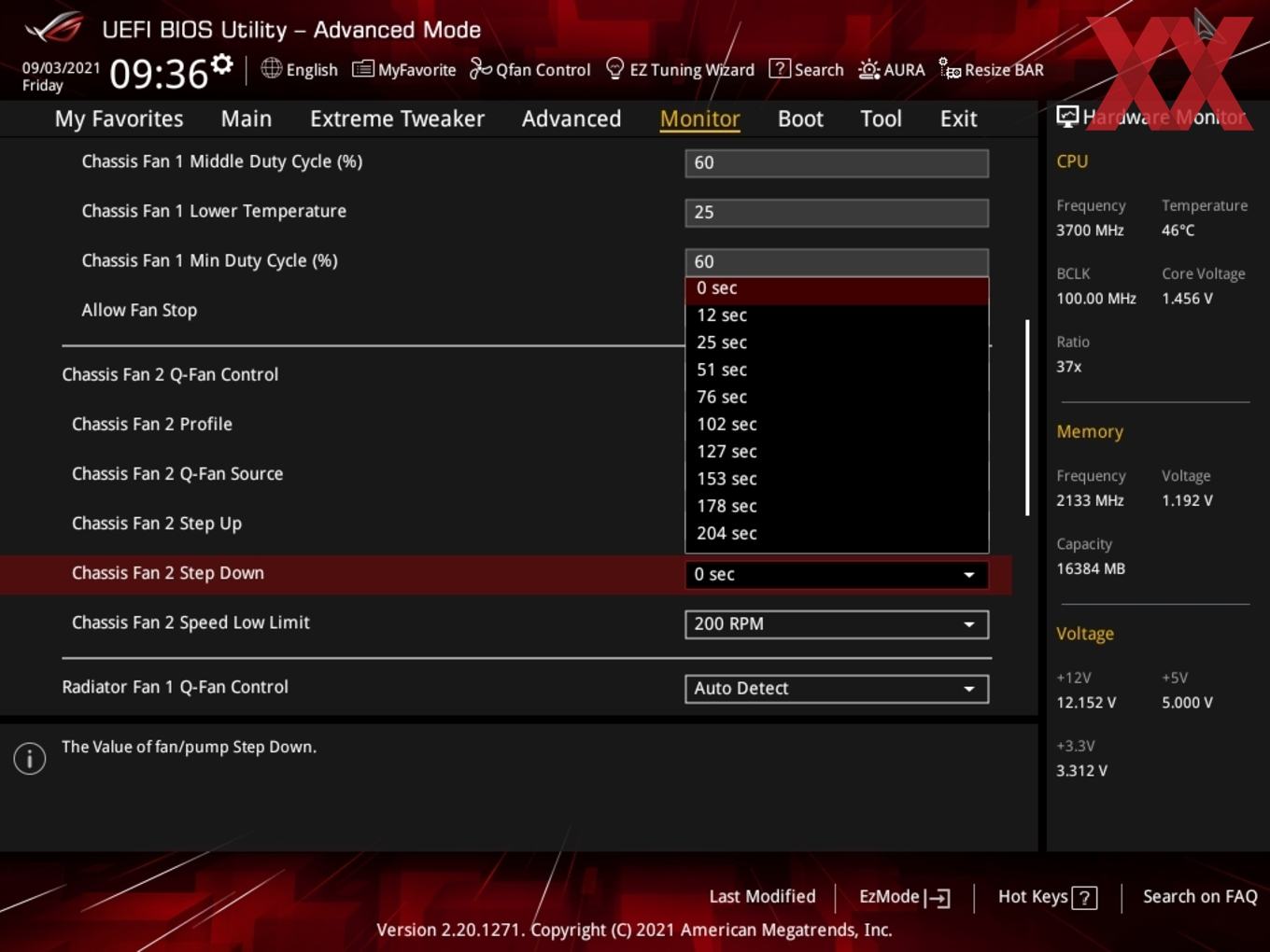Viewport: 1270px width, 952px height.
Task: Click +12V value 12.152 V
Action: [x=1086, y=703]
